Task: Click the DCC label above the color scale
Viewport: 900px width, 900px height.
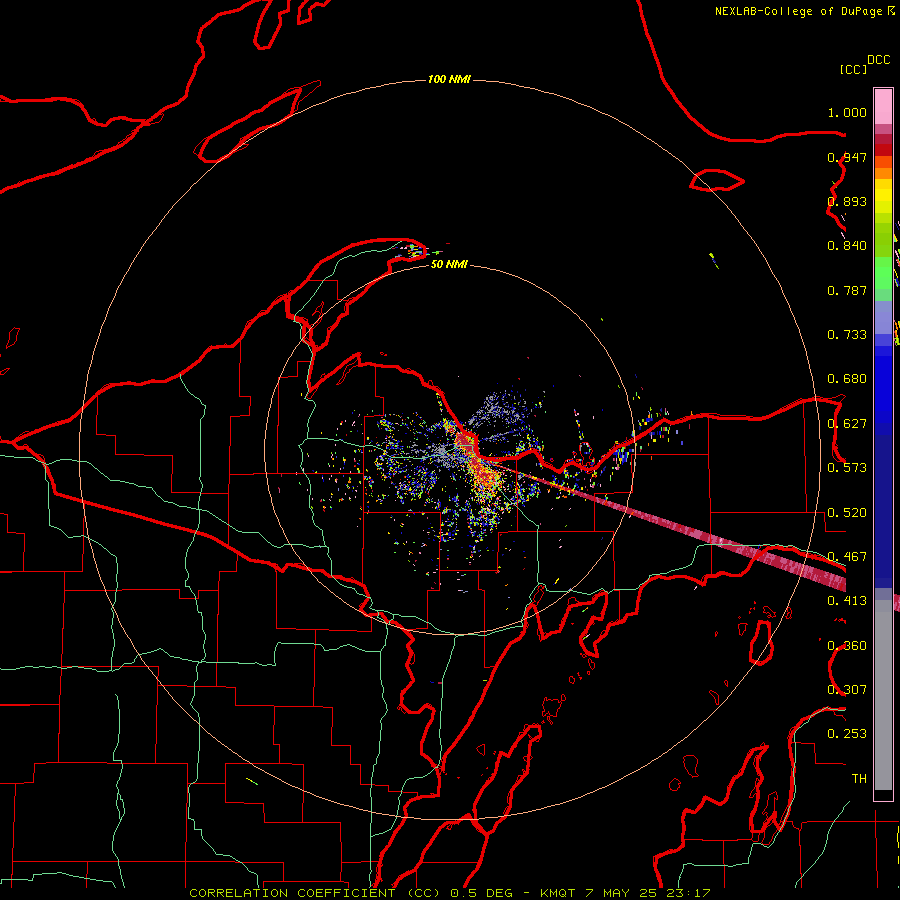Action: (878, 60)
